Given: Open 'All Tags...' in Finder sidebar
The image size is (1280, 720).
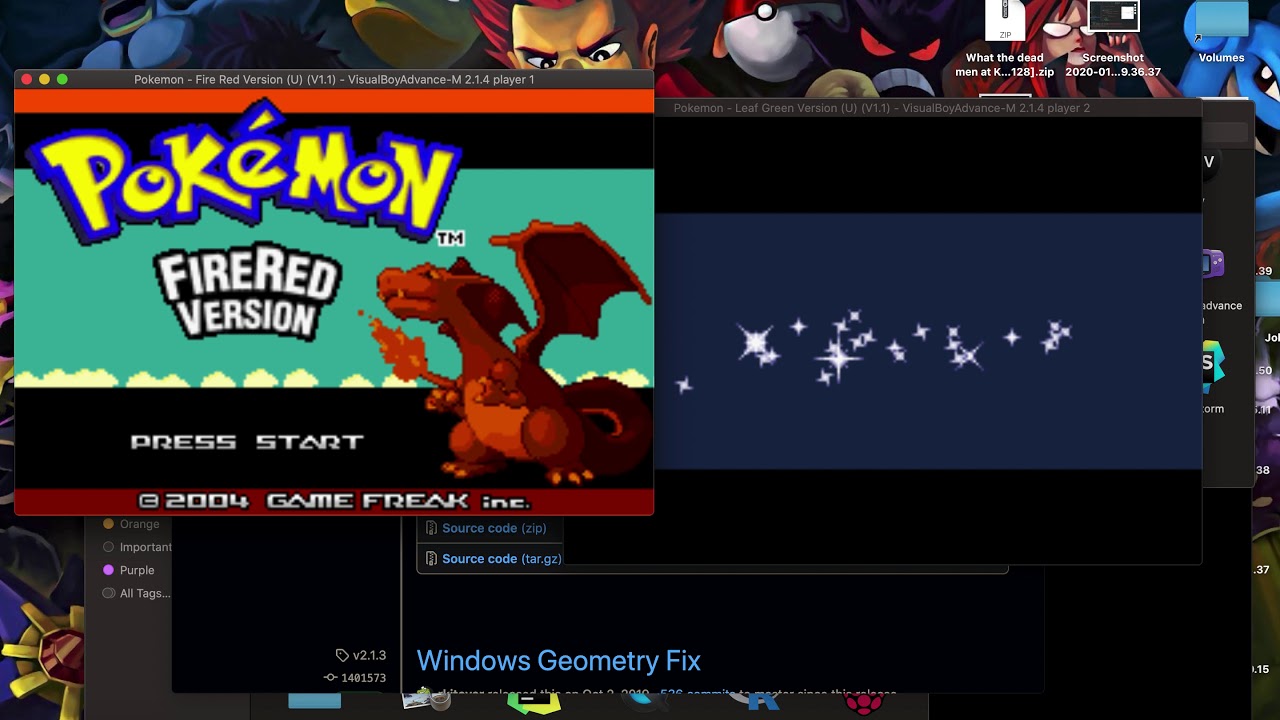Looking at the screenshot, I should coord(137,593).
